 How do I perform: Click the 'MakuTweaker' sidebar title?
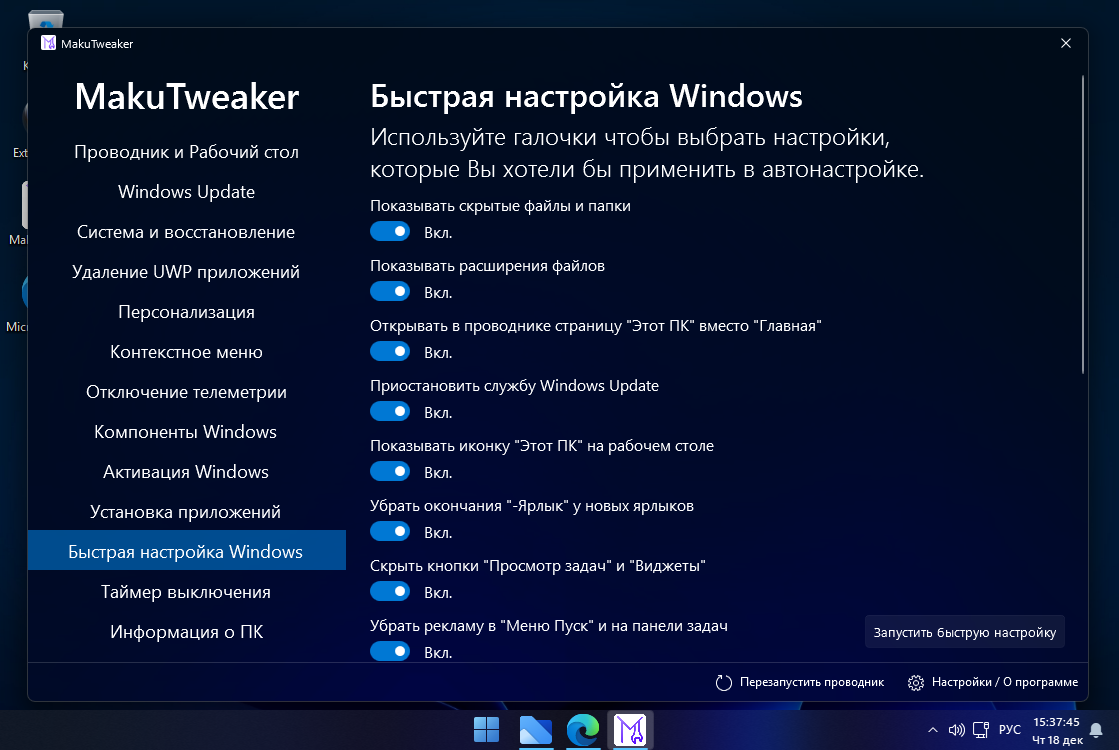click(x=186, y=96)
